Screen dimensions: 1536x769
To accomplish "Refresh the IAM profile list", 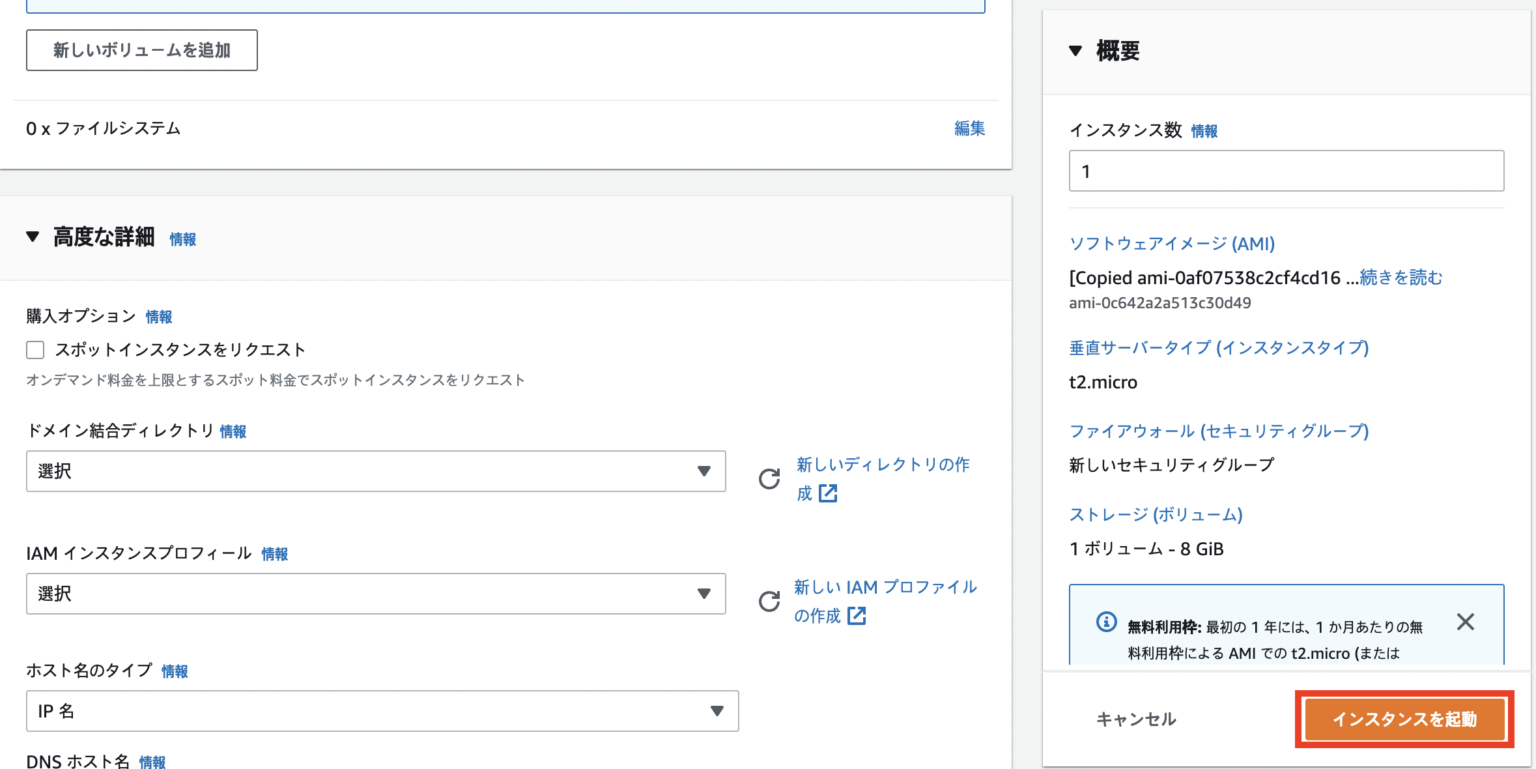I will [x=768, y=601].
